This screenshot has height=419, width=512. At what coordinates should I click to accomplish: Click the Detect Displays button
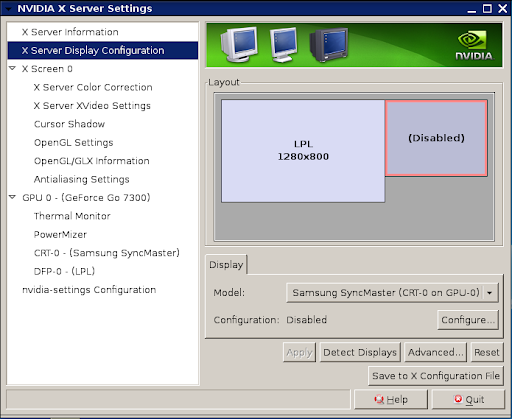[x=360, y=352]
